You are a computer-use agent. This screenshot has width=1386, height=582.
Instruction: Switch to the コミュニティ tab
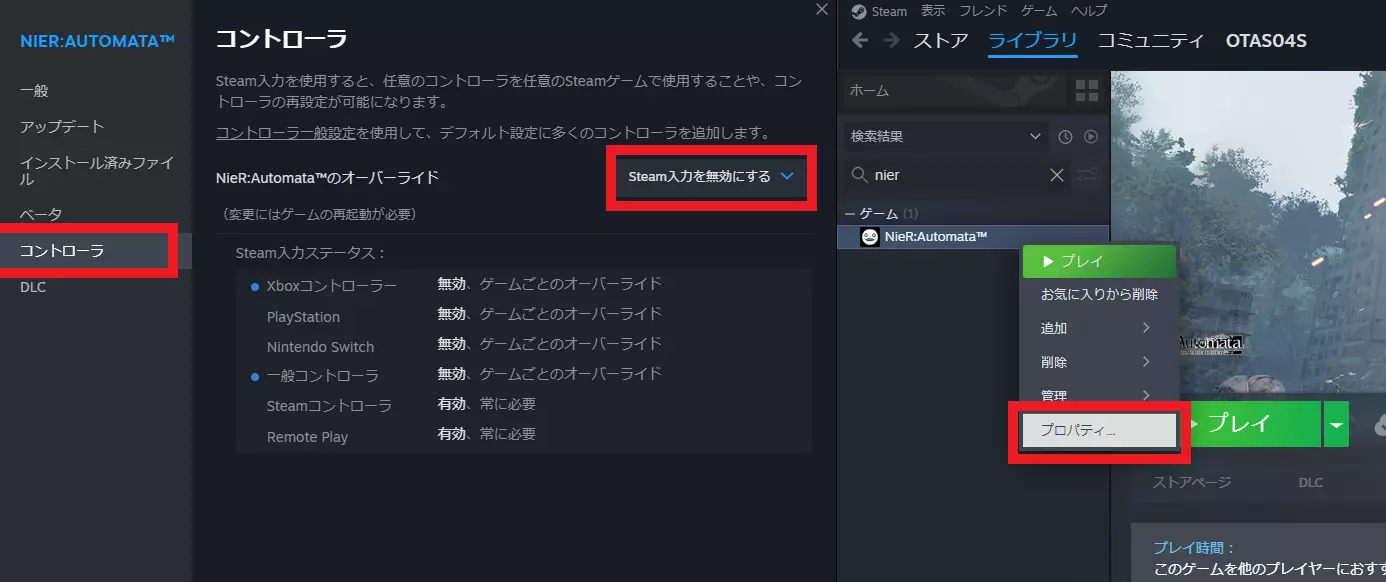1151,41
